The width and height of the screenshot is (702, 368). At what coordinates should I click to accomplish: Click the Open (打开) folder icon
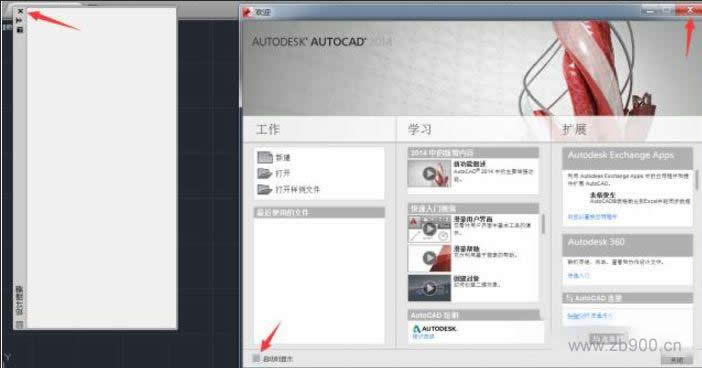coord(265,173)
